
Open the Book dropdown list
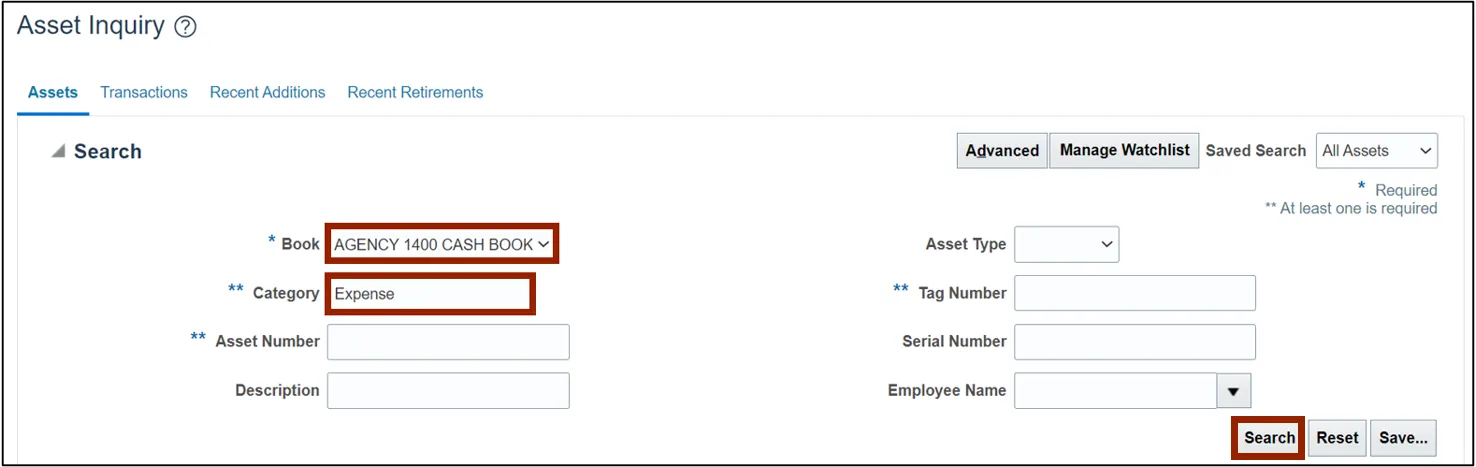point(441,244)
